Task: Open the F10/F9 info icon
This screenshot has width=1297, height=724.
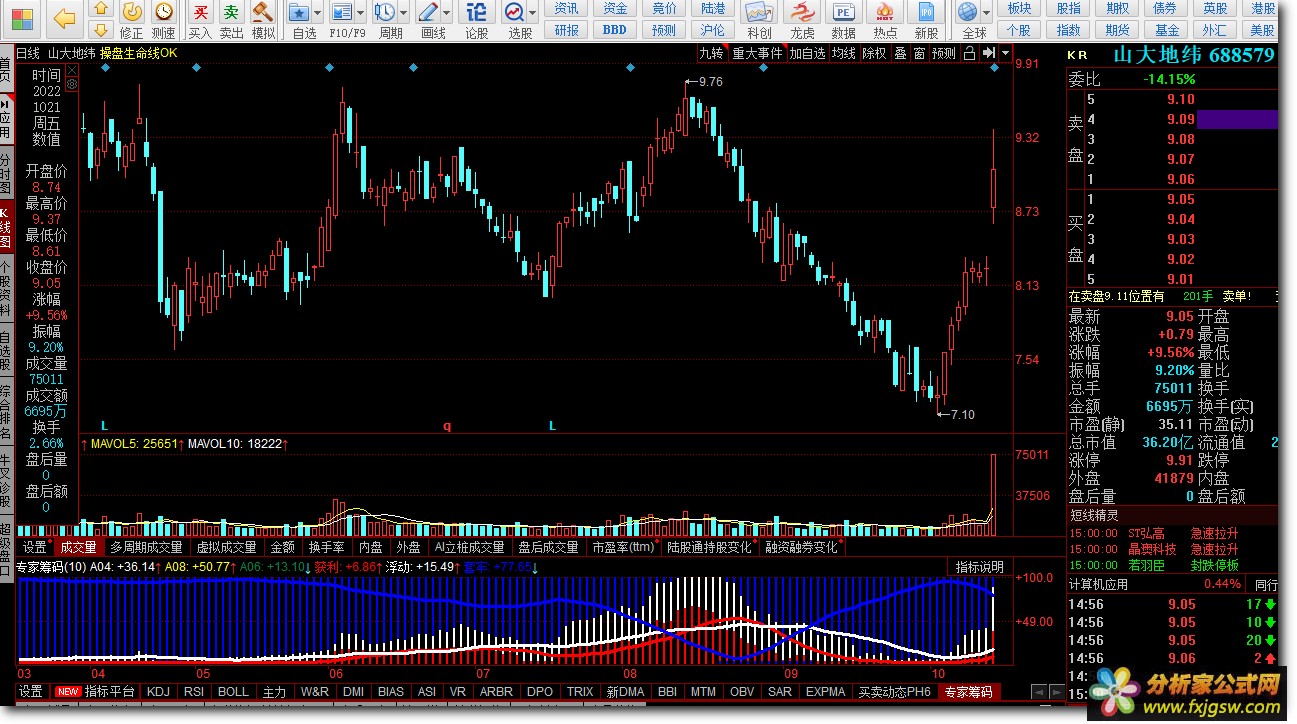Action: pos(342,13)
